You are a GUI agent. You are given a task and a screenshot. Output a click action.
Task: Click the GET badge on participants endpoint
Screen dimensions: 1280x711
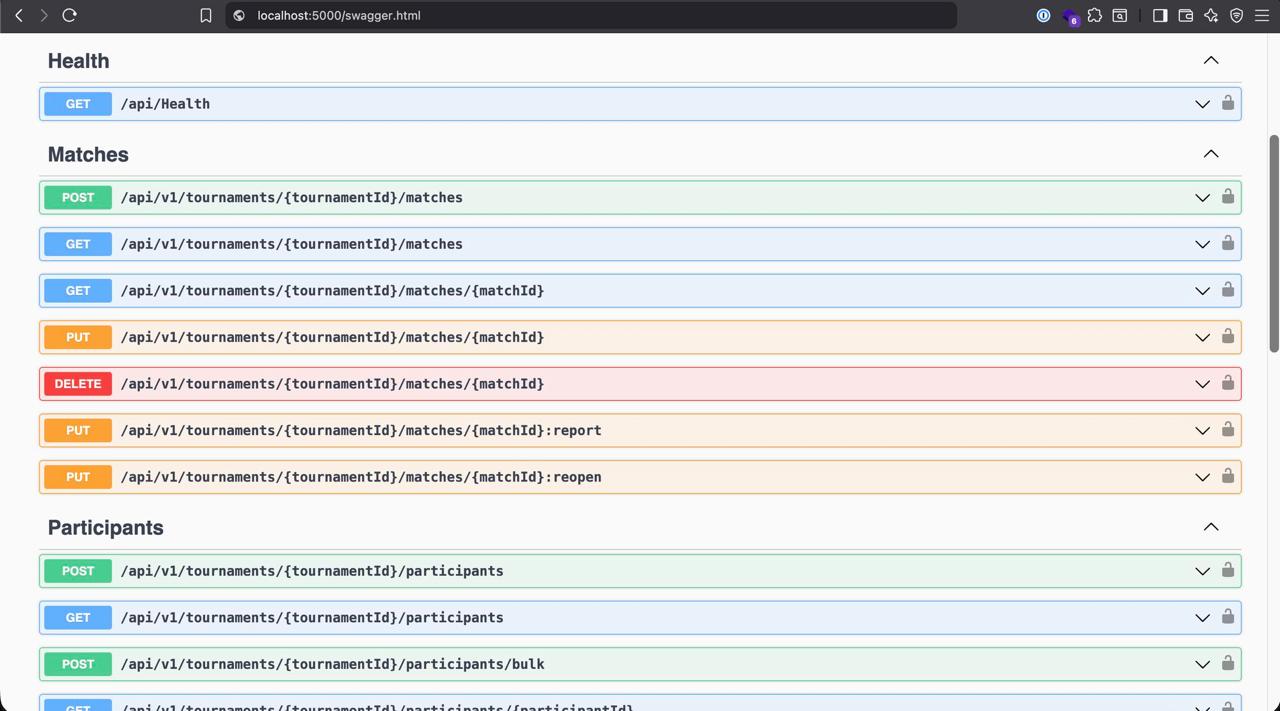pyautogui.click(x=78, y=618)
